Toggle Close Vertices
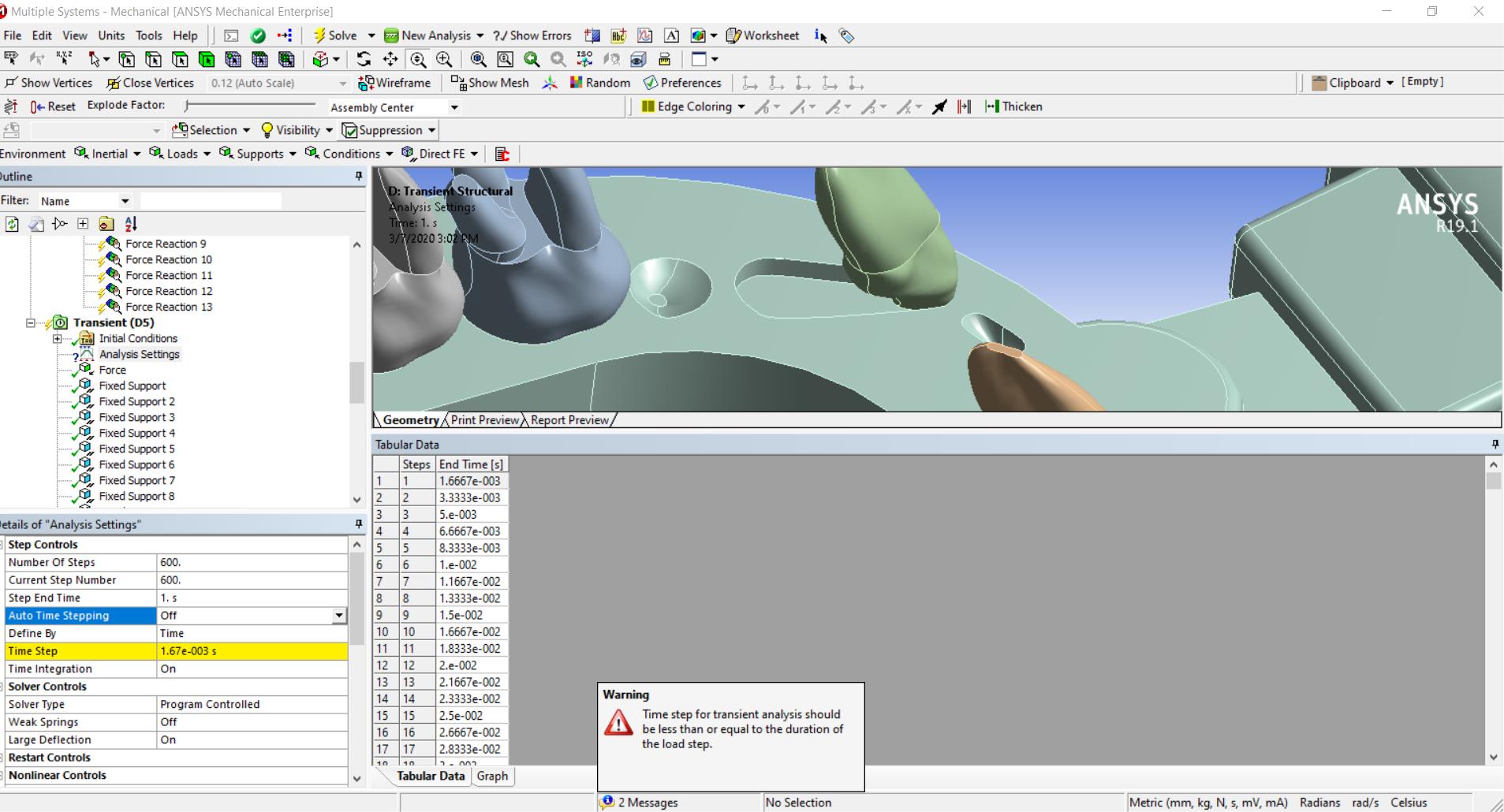The width and height of the screenshot is (1504, 812). tap(150, 83)
